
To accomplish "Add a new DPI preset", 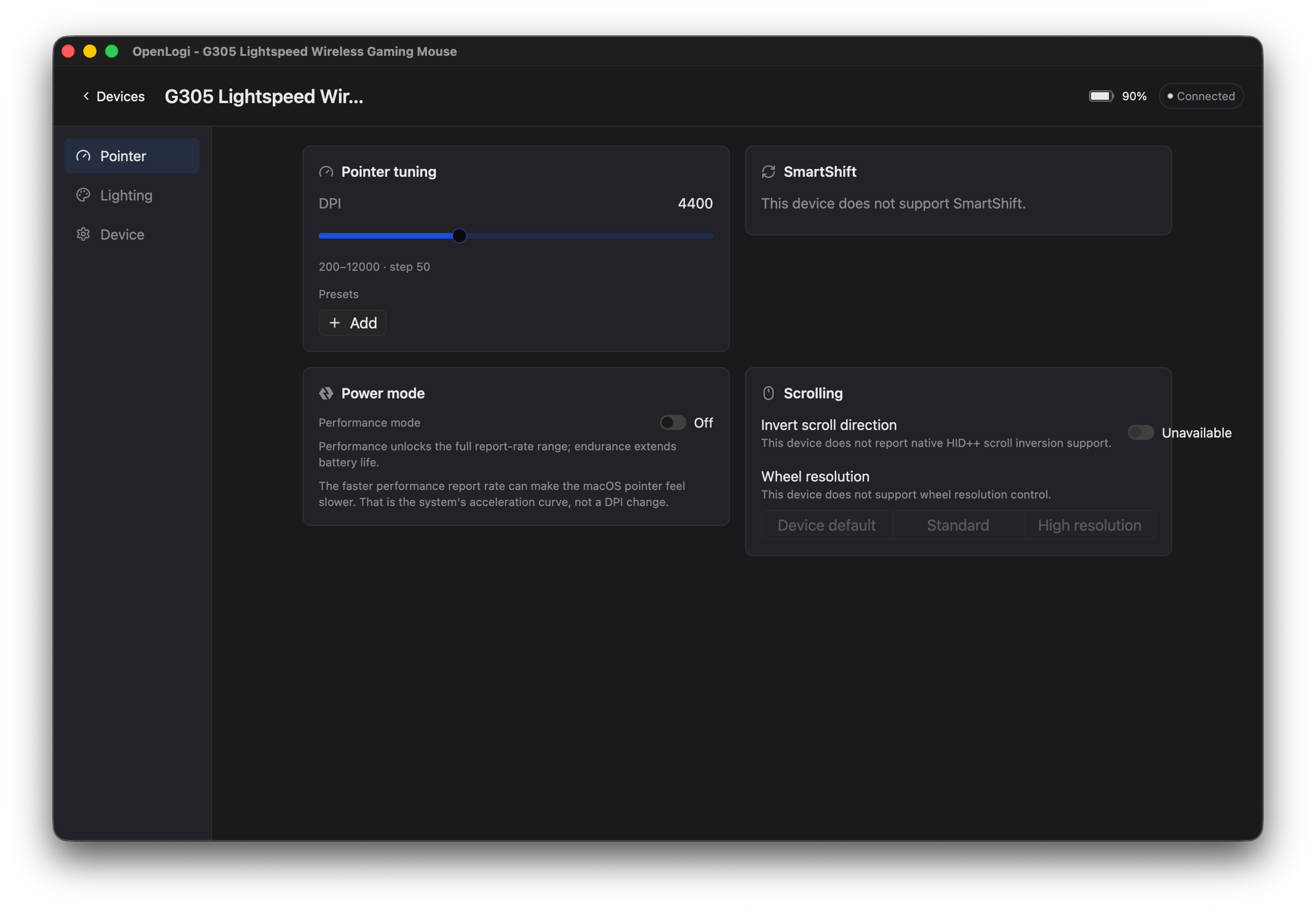I will (x=353, y=323).
